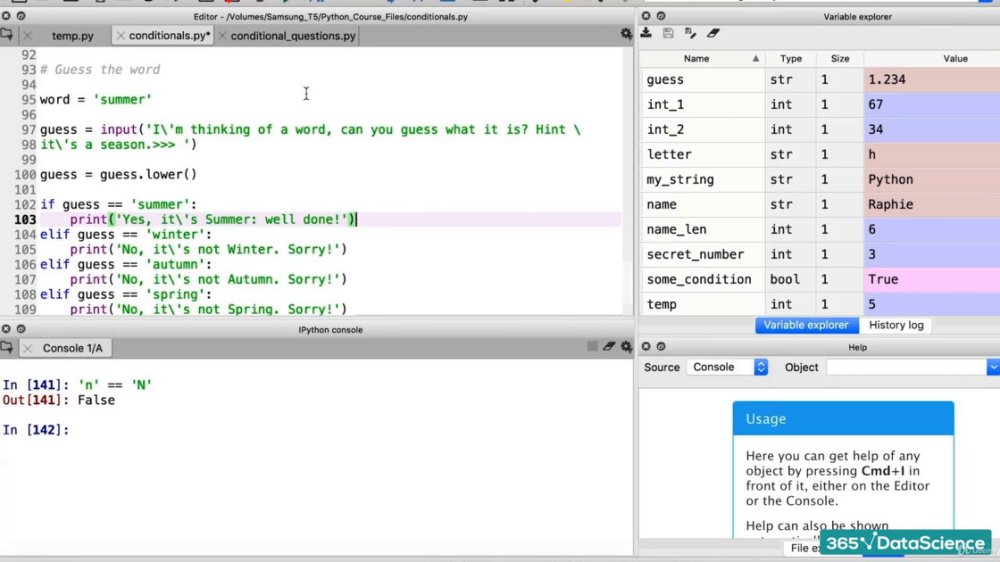1000x562 pixels.
Task: Select the guess variable row
Action: click(x=820, y=80)
